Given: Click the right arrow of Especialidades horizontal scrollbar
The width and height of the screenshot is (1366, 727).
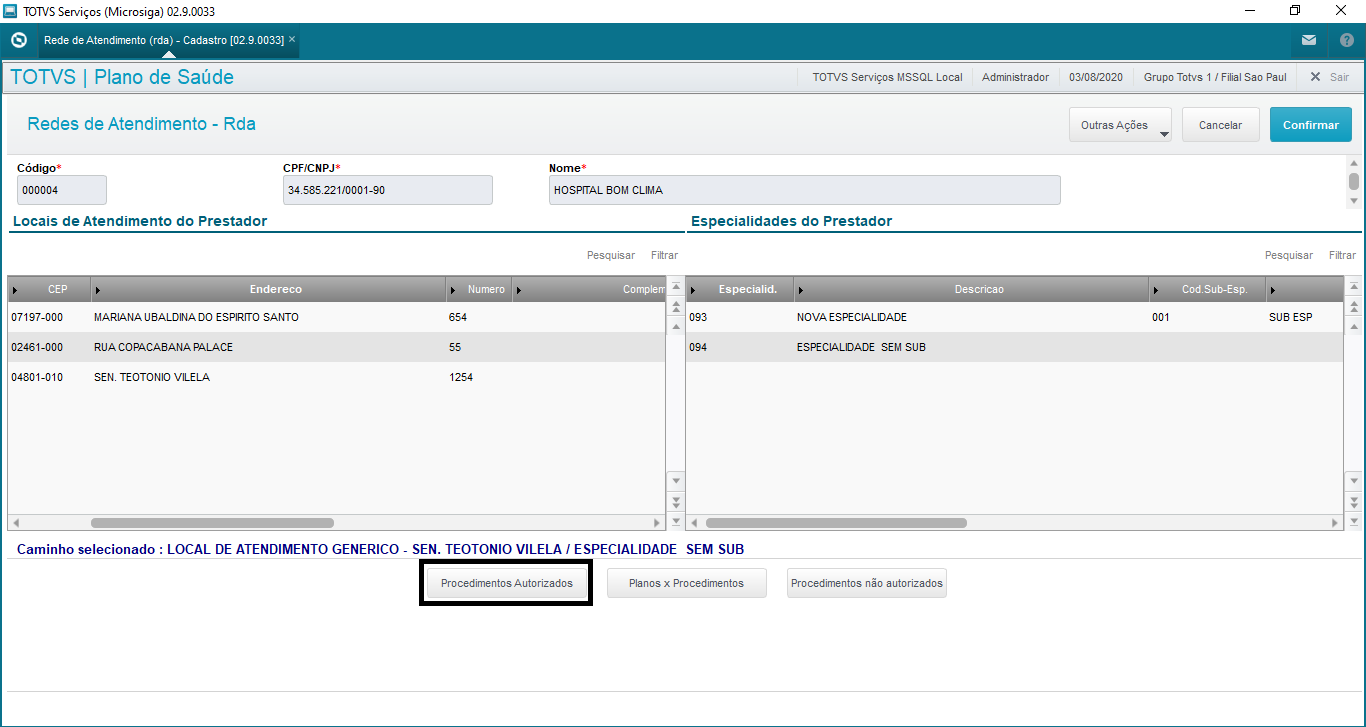Looking at the screenshot, I should (x=1336, y=522).
